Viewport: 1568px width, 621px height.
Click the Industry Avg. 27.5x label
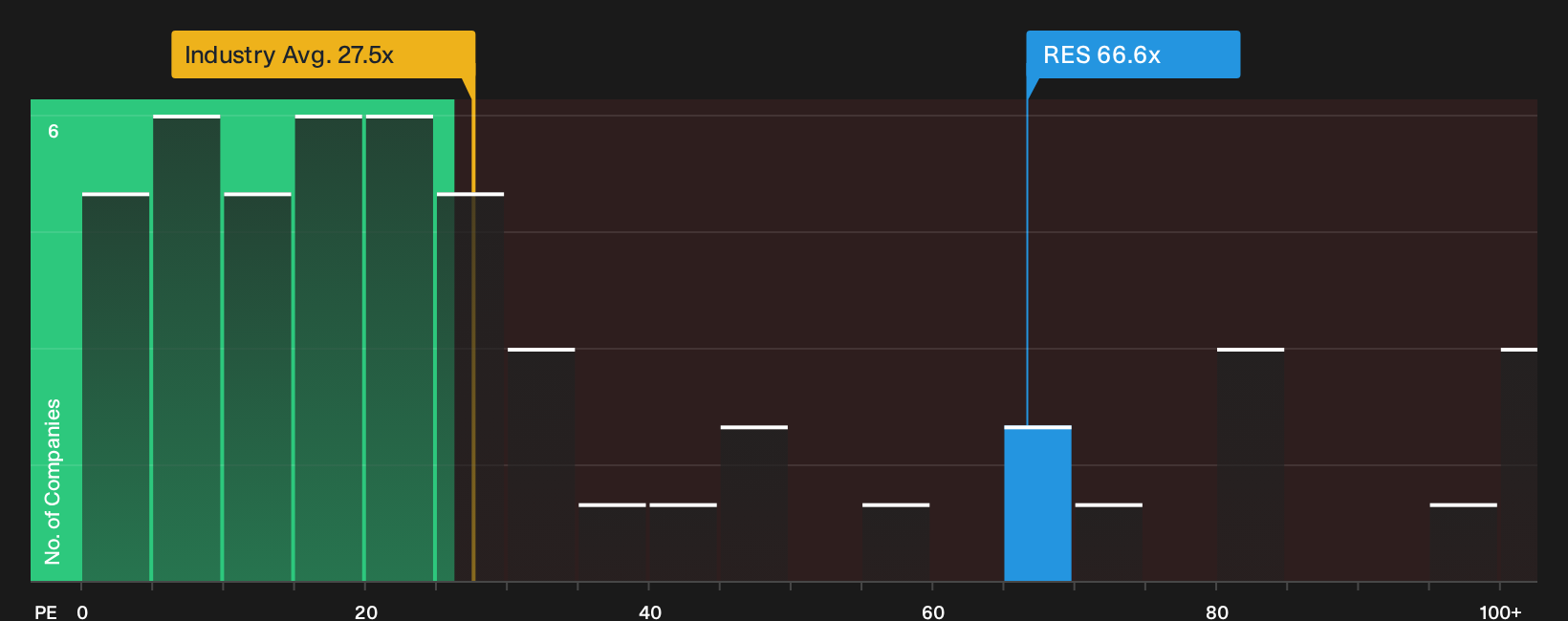[x=323, y=54]
